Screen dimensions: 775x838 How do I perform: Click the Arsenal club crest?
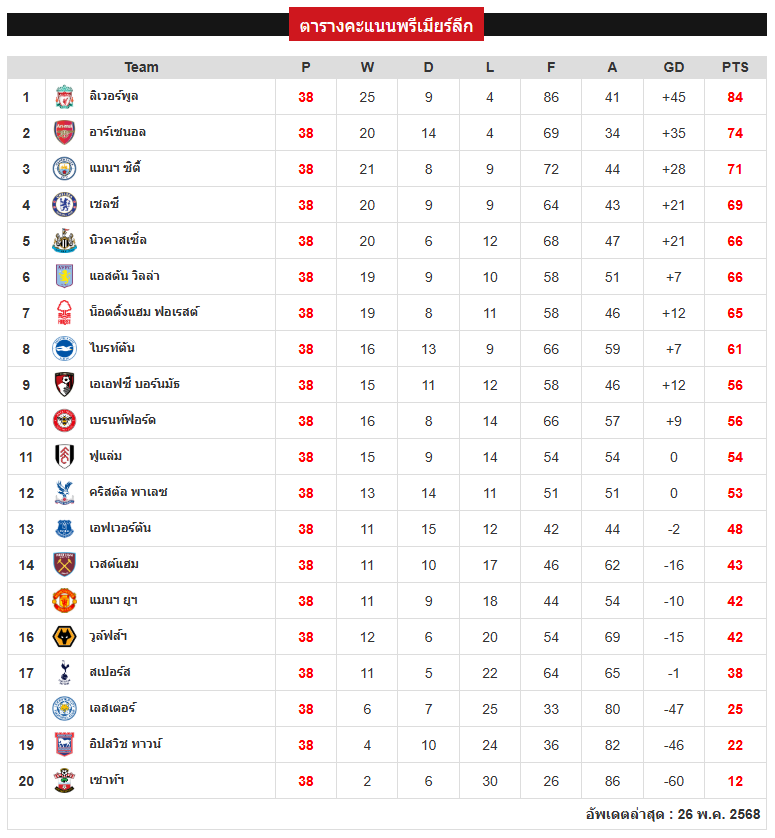click(64, 133)
